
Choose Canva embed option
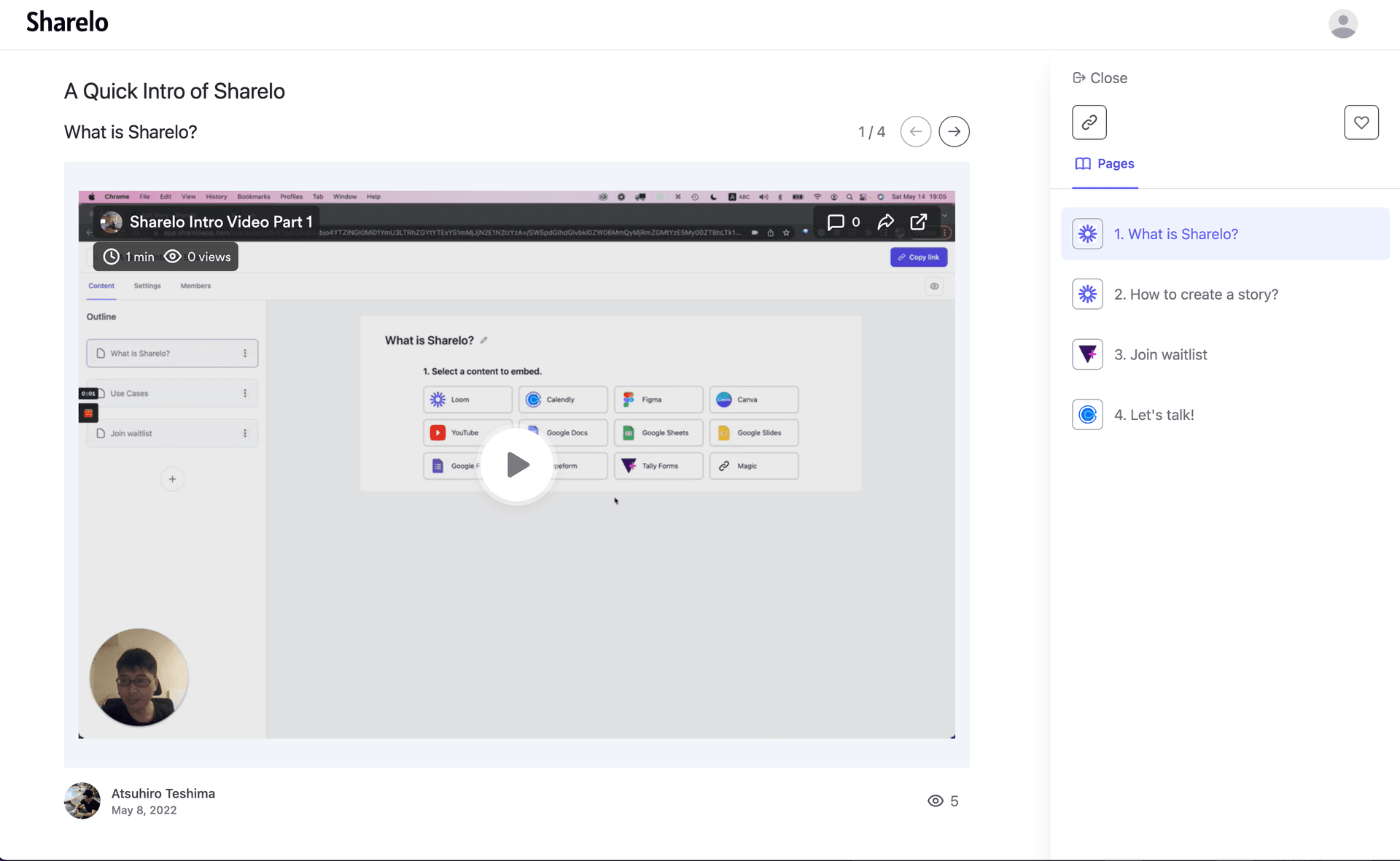754,400
